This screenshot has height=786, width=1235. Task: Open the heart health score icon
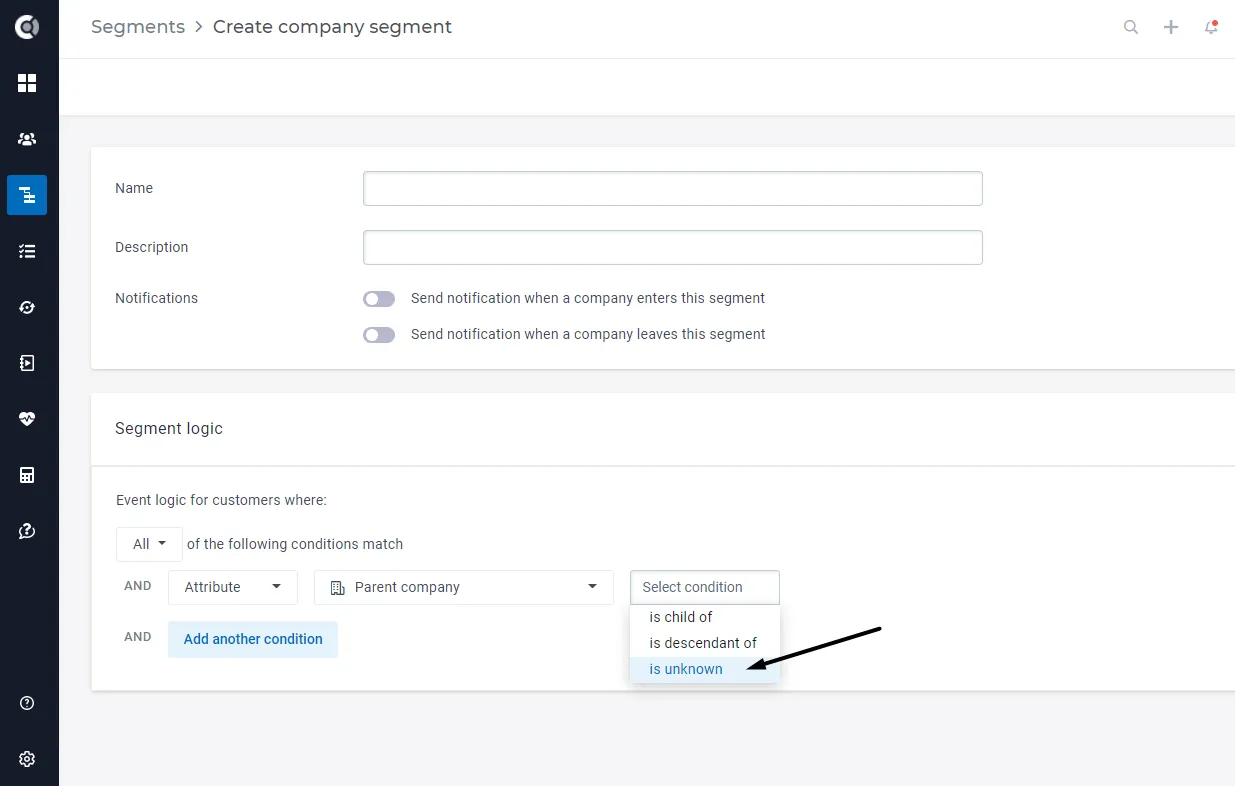[x=27, y=419]
